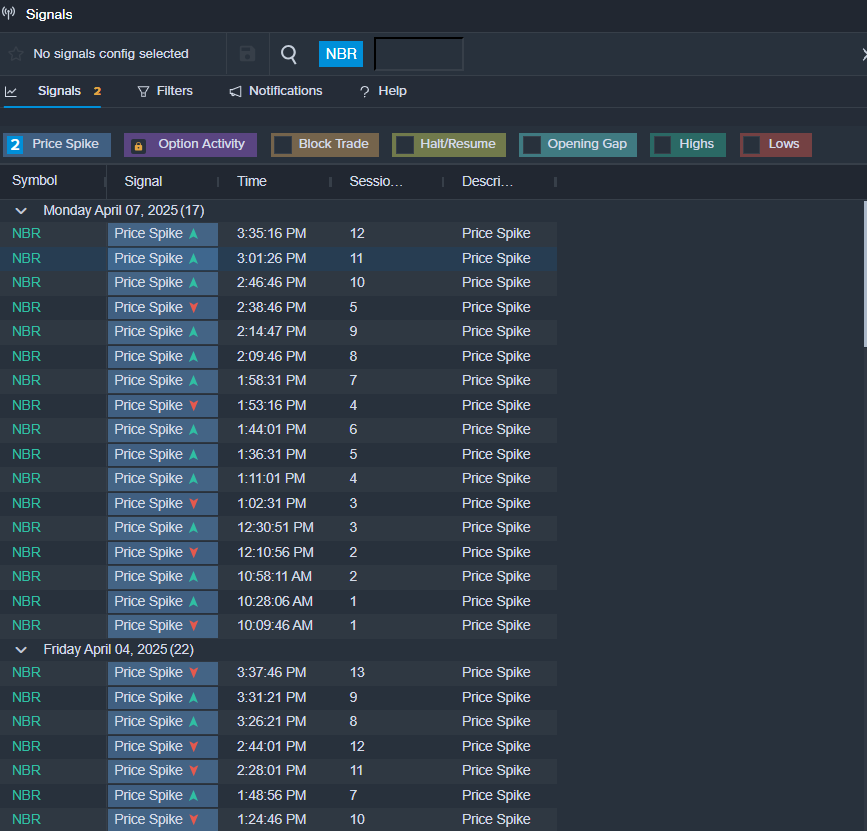Sort by the Signal column header

[x=143, y=181]
